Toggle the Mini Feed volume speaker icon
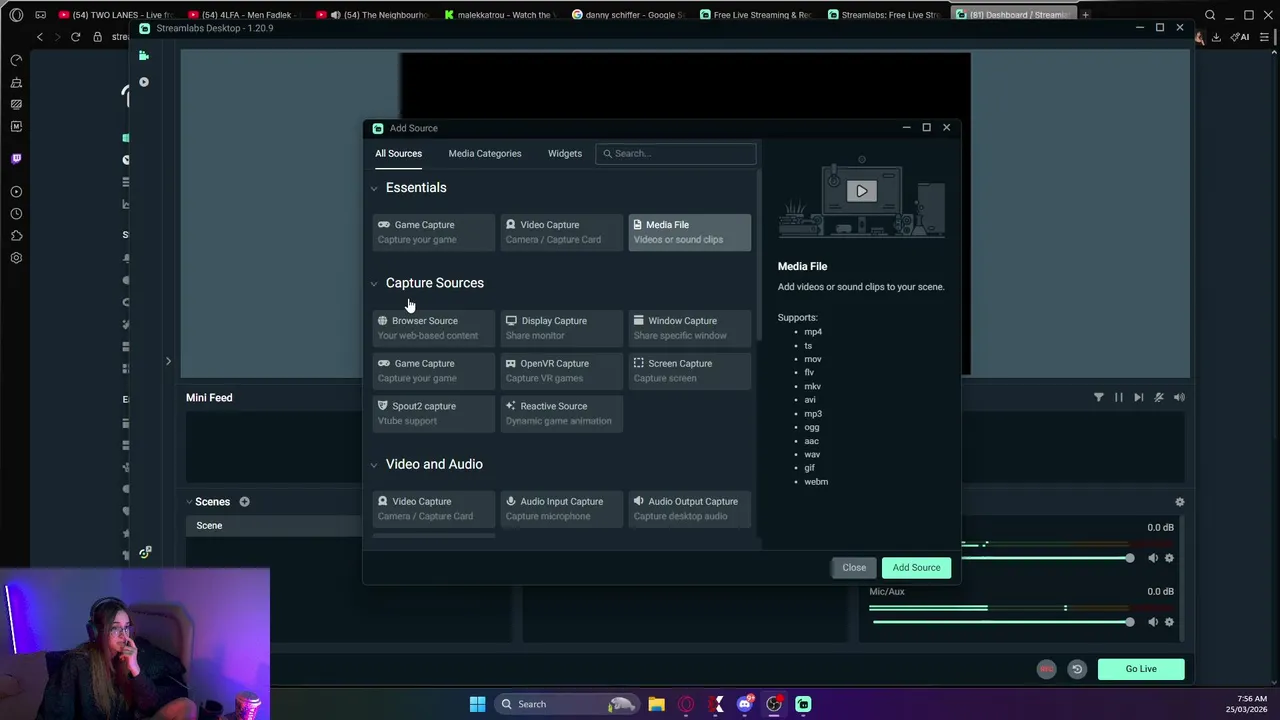Image resolution: width=1280 pixels, height=720 pixels. pos(1179,397)
